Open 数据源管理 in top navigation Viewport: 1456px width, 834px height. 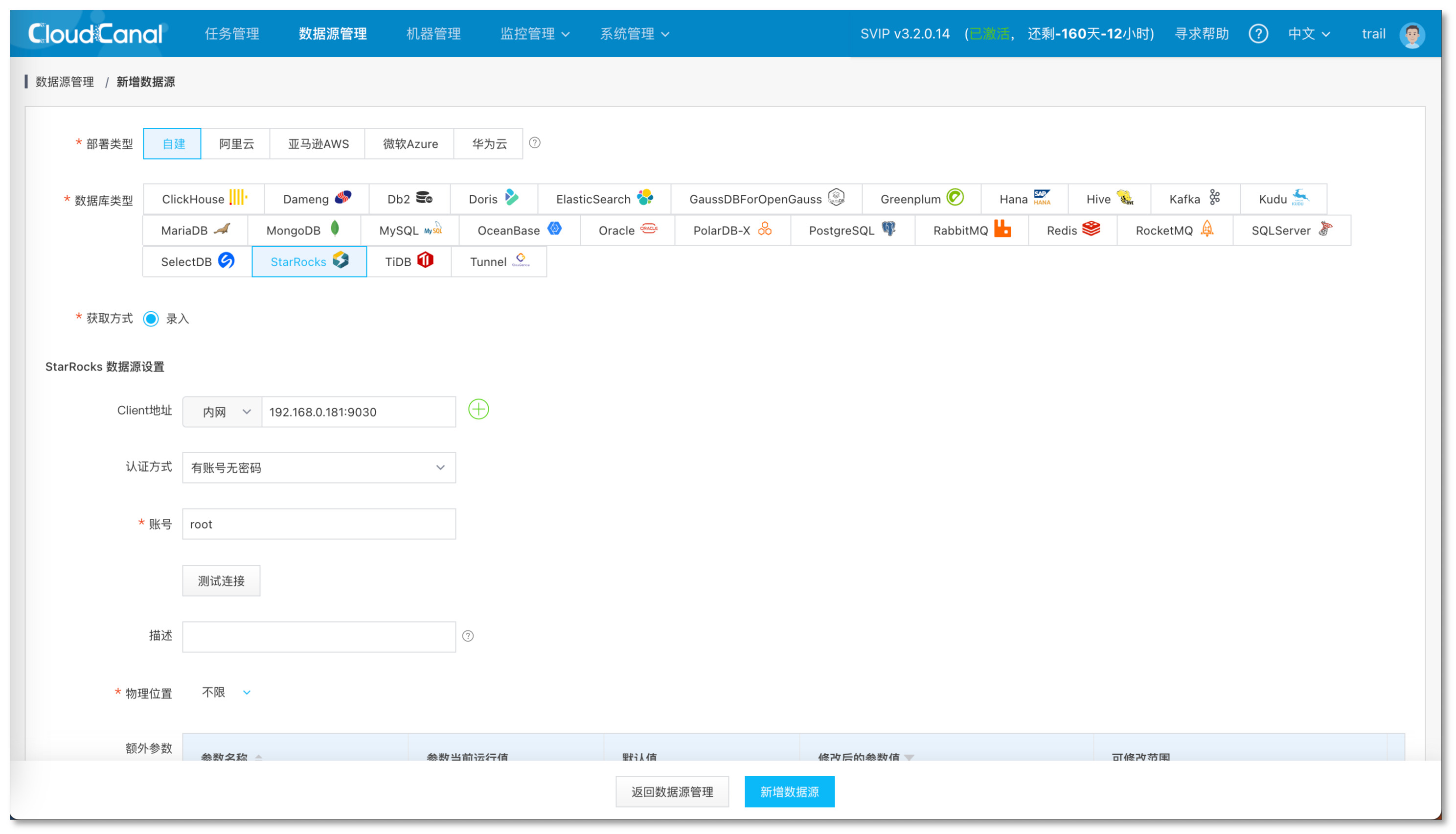coord(333,34)
